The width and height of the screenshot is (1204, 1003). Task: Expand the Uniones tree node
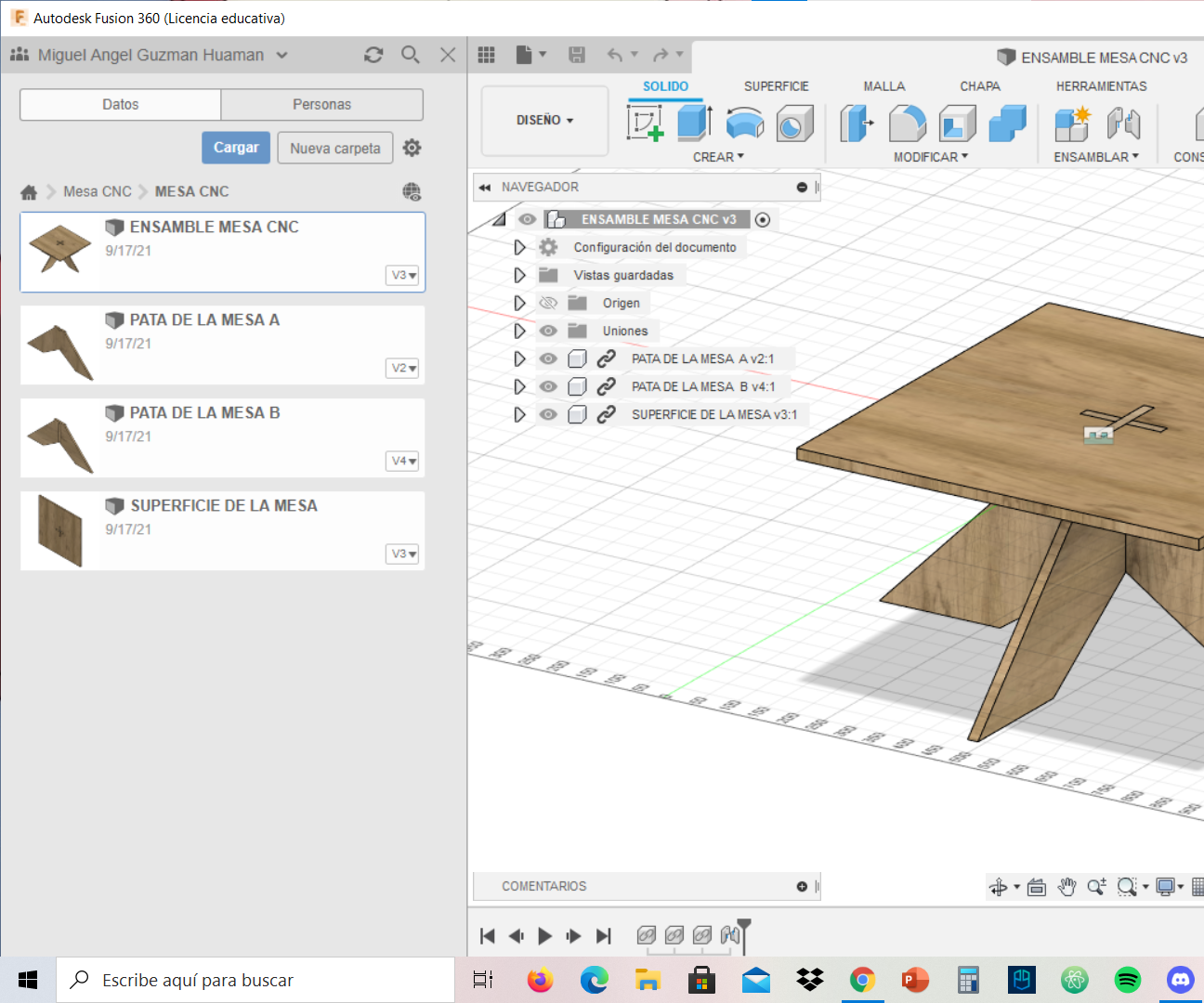(519, 331)
